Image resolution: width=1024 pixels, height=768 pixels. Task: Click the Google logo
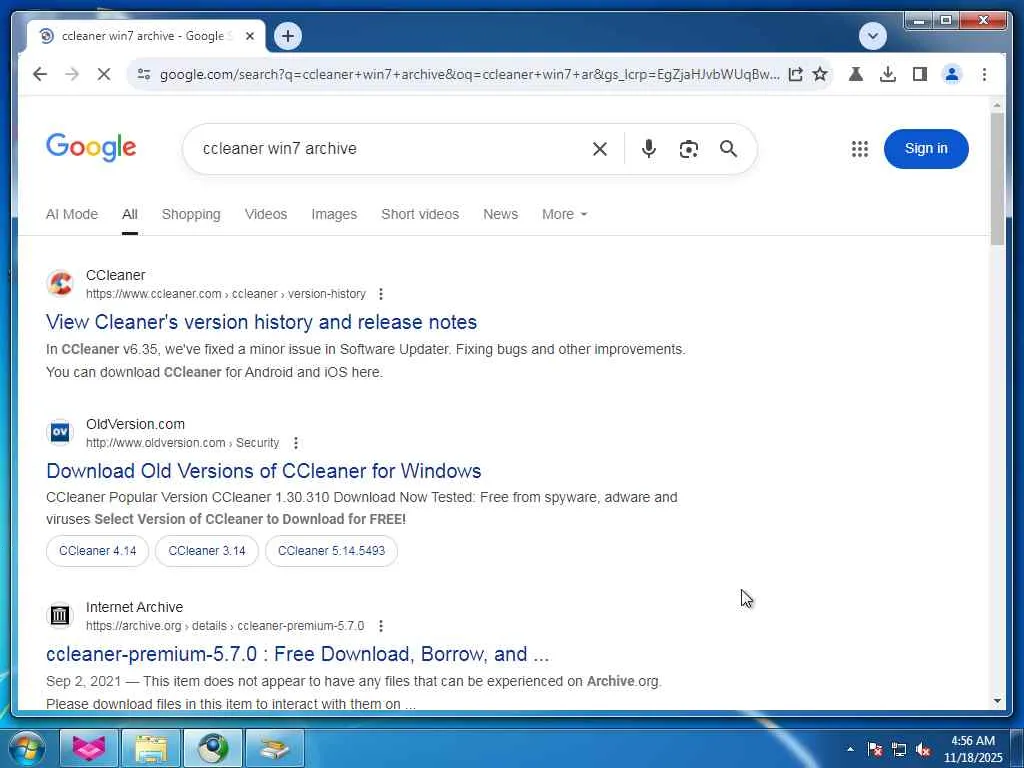pyautogui.click(x=91, y=147)
